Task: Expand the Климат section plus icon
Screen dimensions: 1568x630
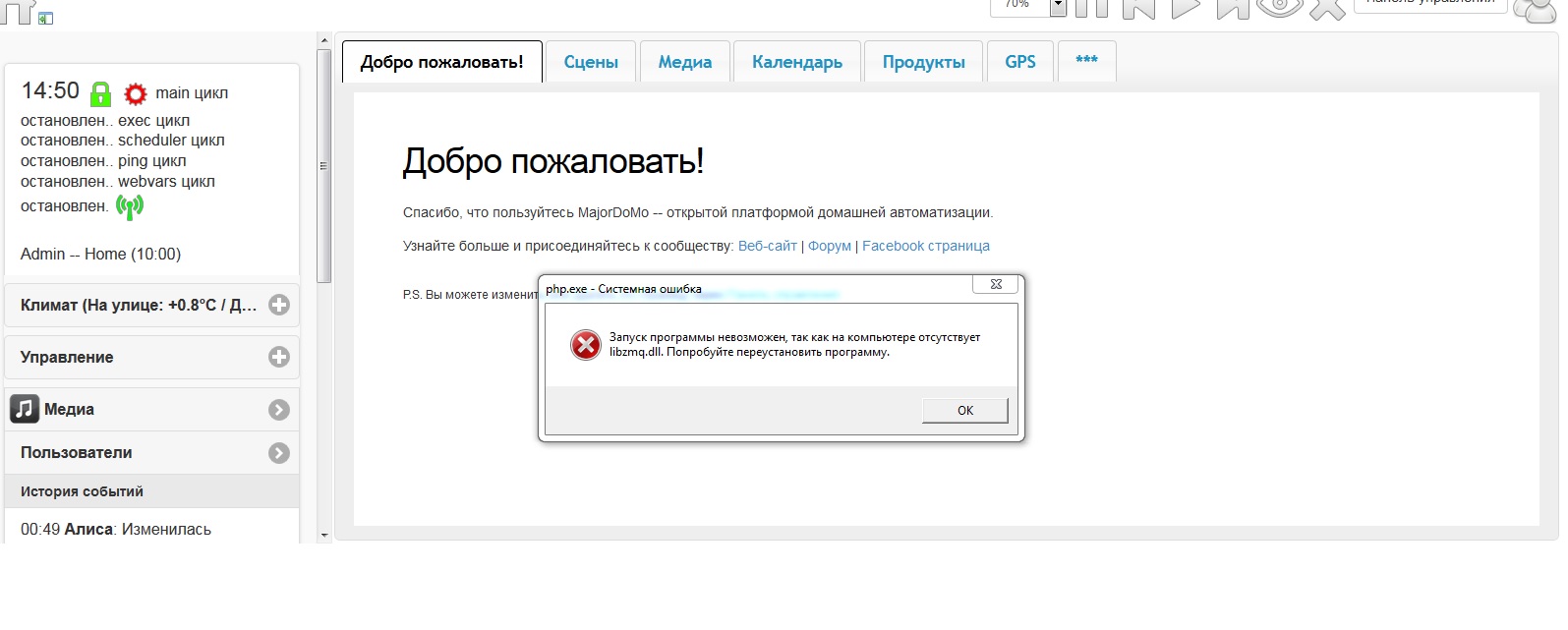Action: (x=279, y=305)
